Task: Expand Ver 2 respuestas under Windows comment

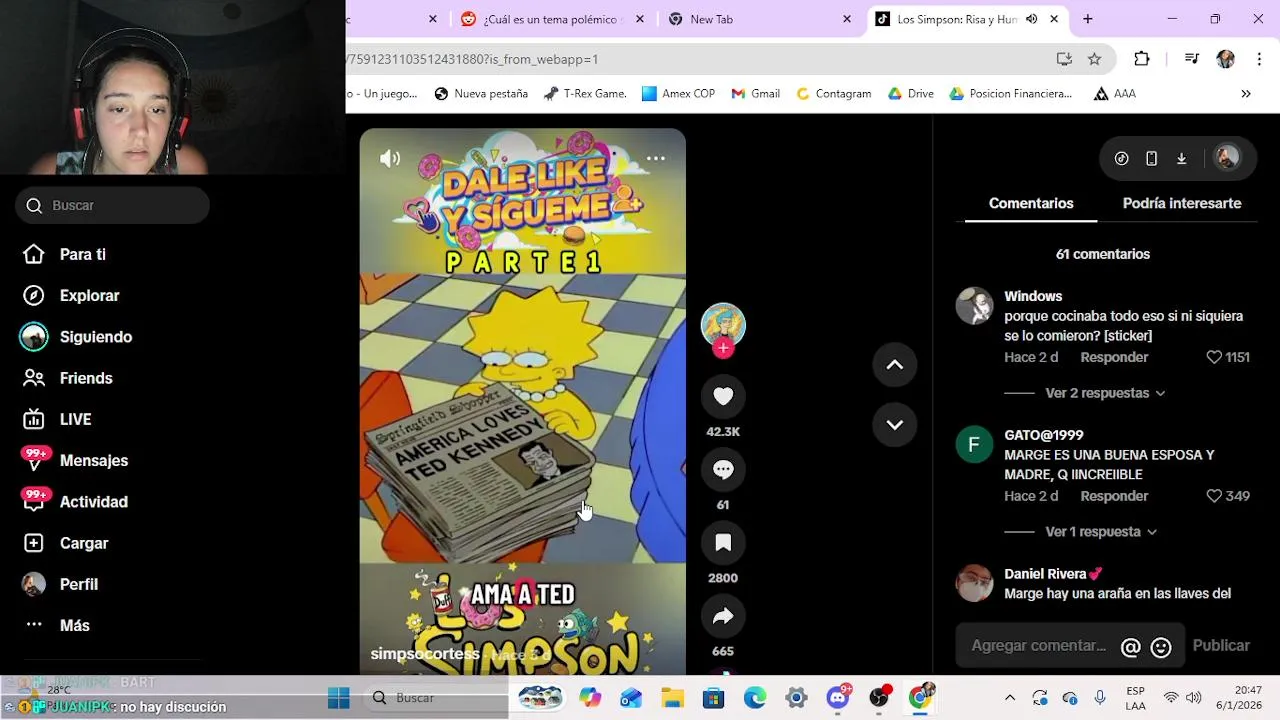Action: pyautogui.click(x=1105, y=393)
